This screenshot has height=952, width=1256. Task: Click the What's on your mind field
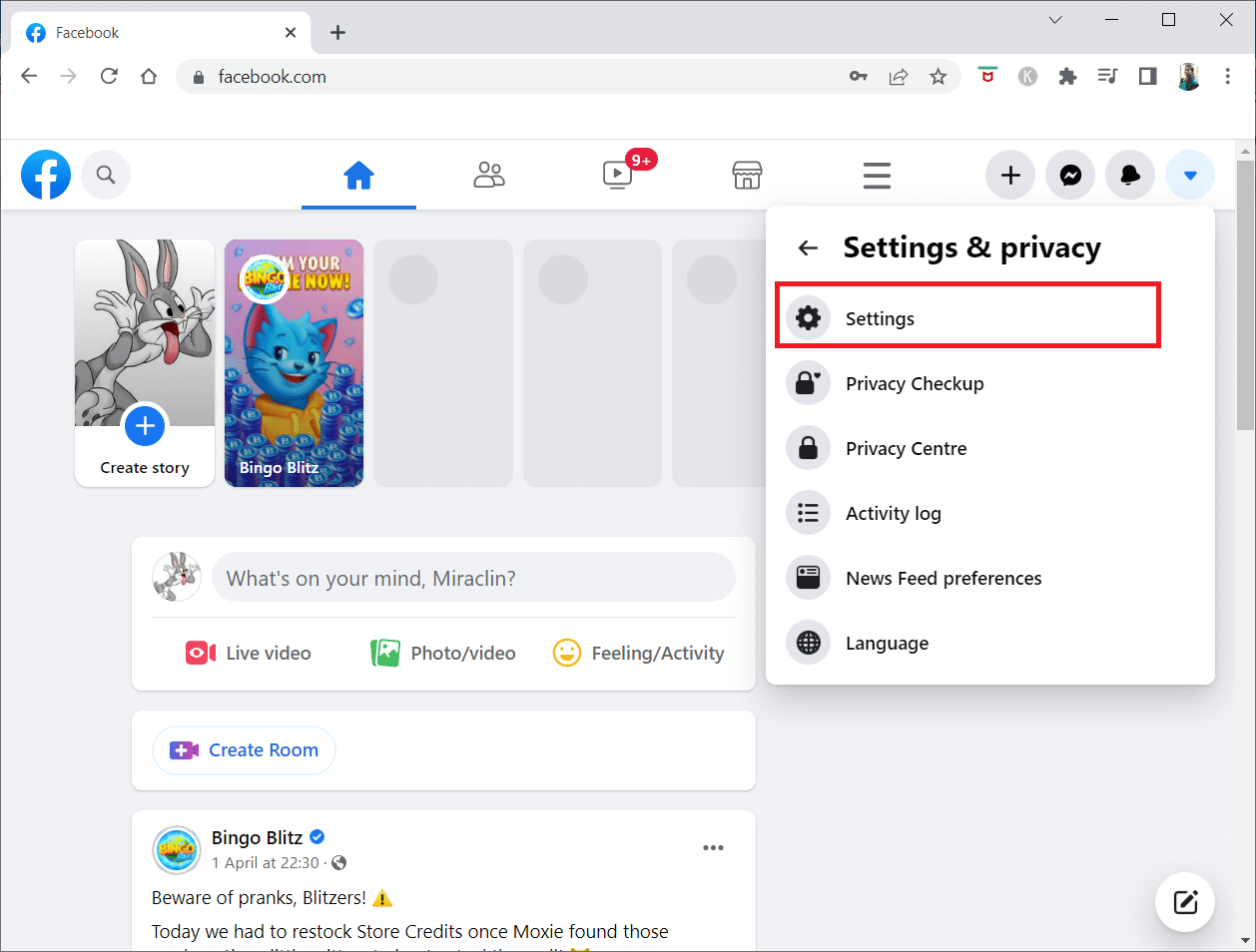coord(473,578)
